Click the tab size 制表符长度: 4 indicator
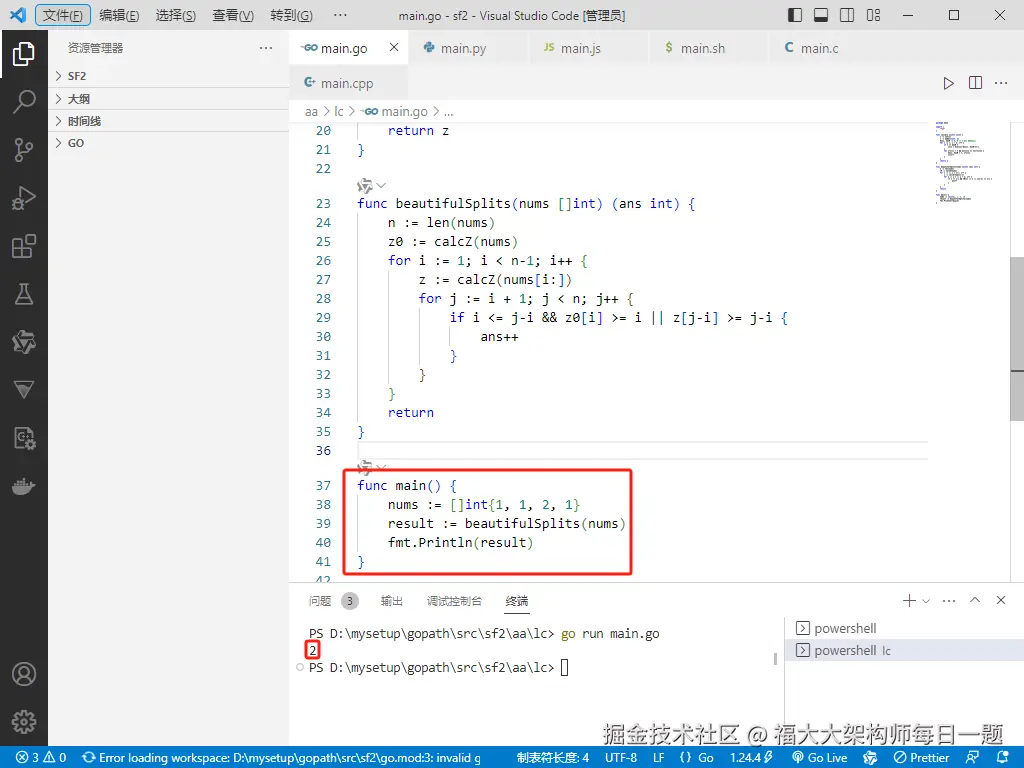This screenshot has height=768, width=1024. point(553,758)
